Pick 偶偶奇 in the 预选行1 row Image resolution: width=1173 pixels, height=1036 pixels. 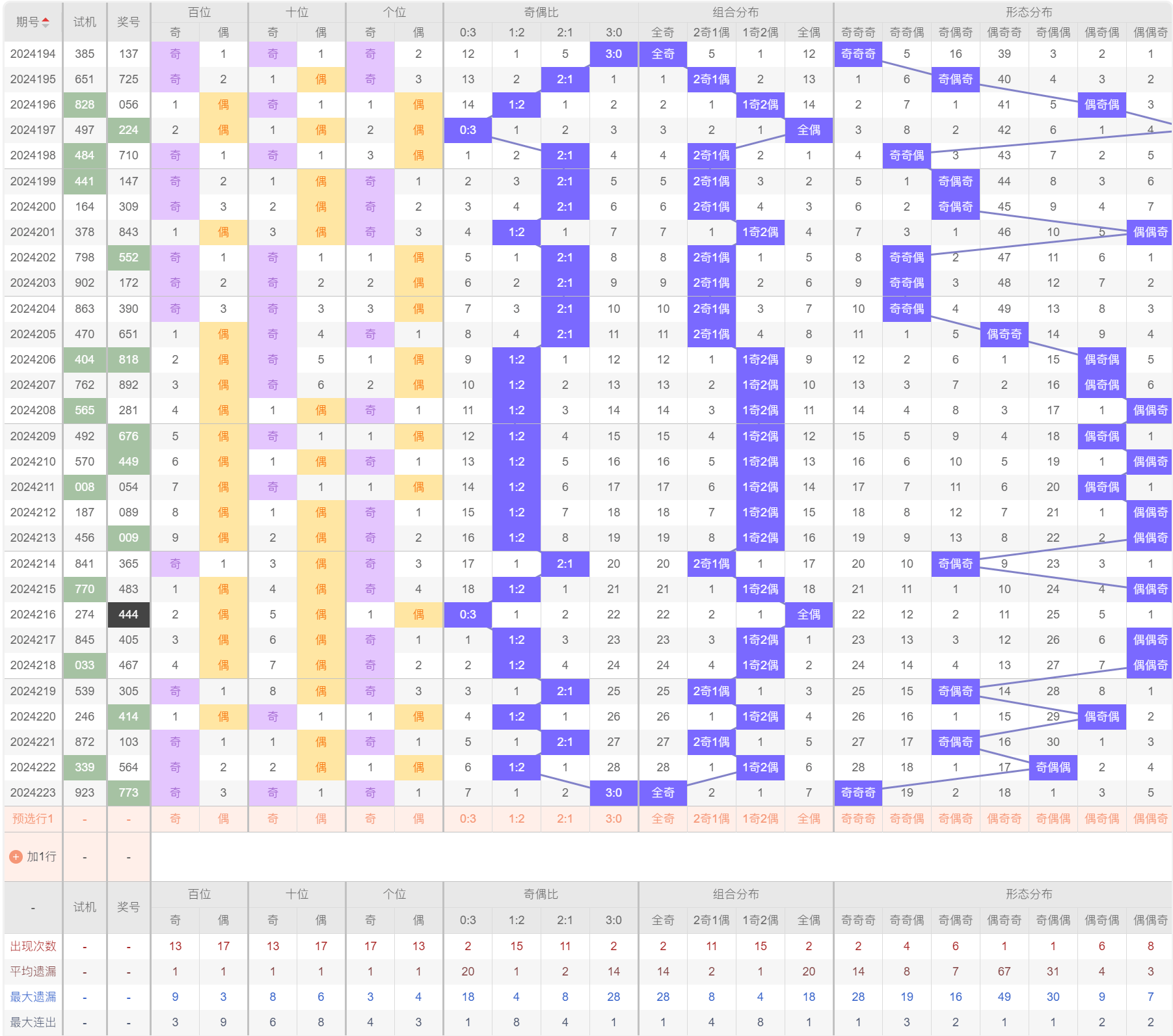(1150, 819)
